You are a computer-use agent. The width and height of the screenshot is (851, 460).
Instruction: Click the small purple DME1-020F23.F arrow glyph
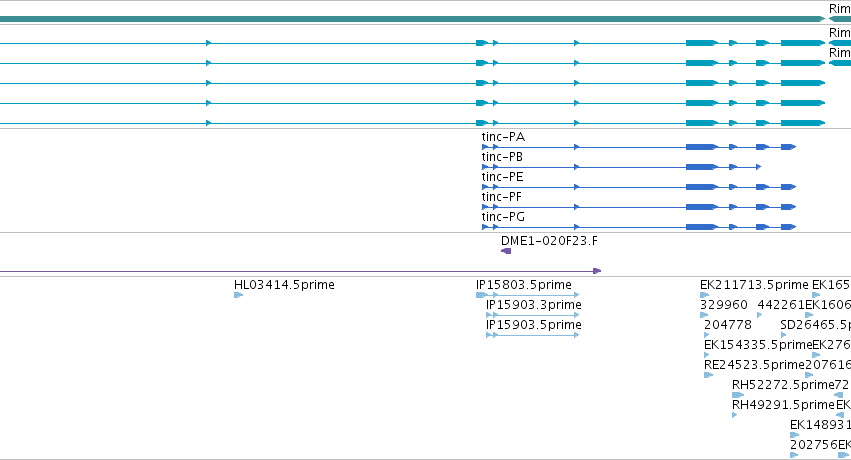point(506,251)
